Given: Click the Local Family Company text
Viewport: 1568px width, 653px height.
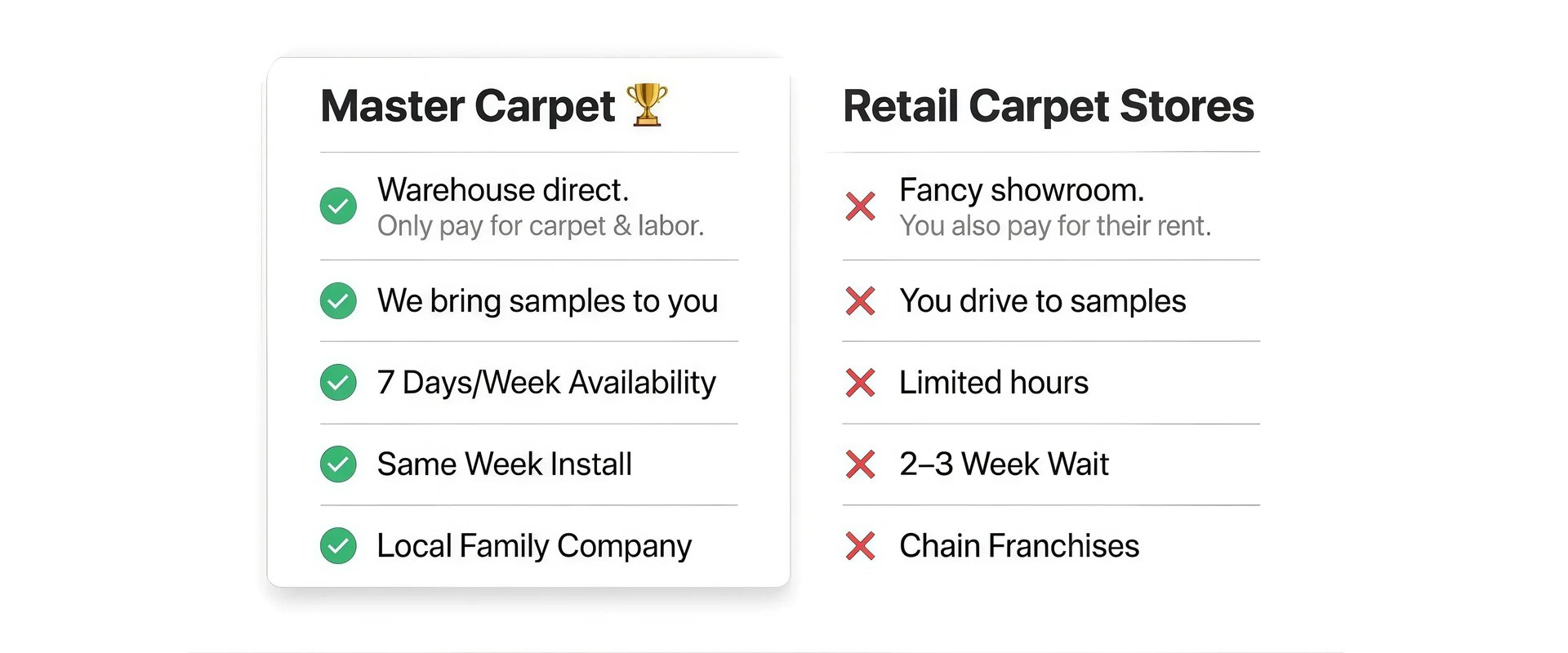Looking at the screenshot, I should (535, 547).
